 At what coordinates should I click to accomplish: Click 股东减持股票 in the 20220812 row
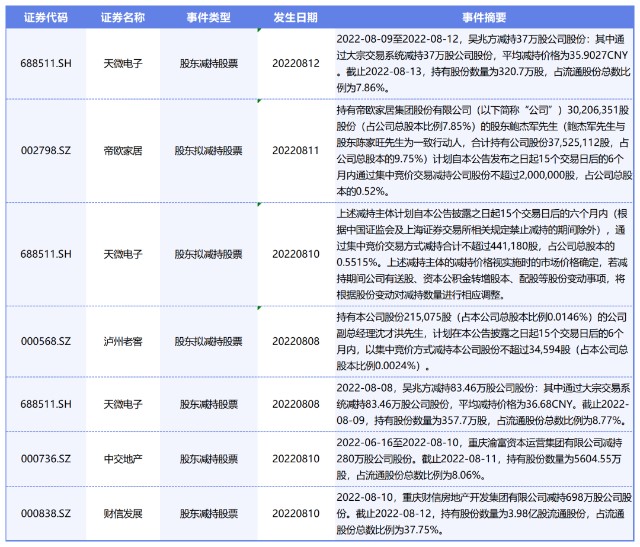click(x=209, y=63)
